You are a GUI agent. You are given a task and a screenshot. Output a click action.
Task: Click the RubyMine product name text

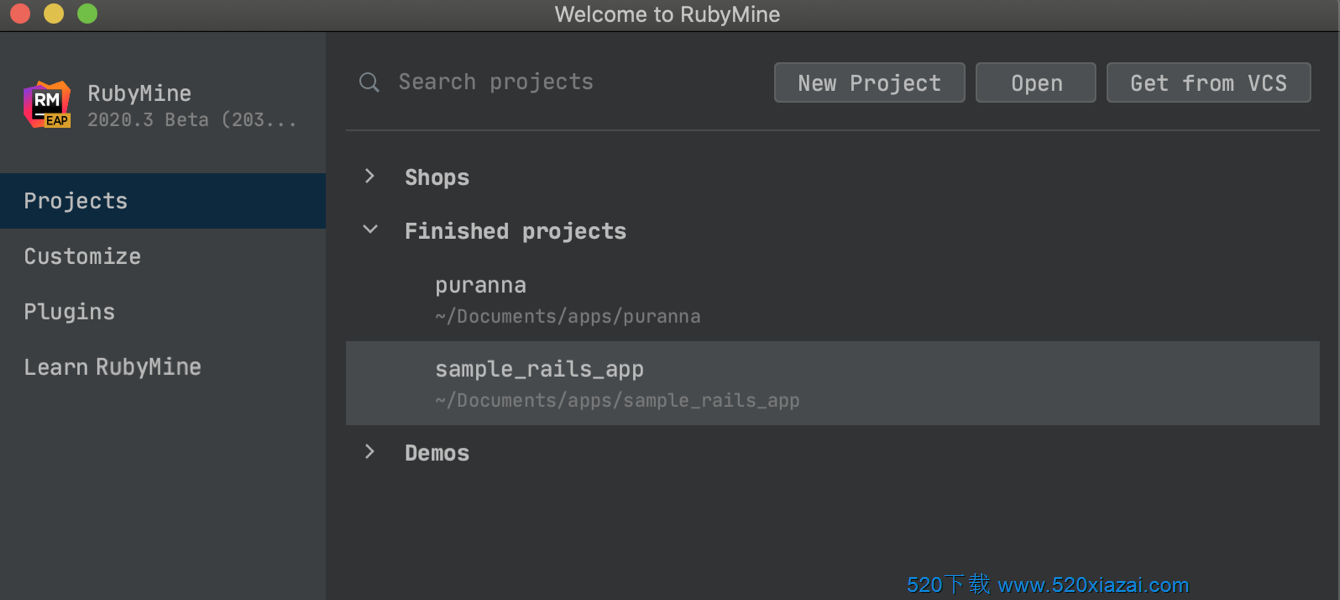click(x=139, y=93)
